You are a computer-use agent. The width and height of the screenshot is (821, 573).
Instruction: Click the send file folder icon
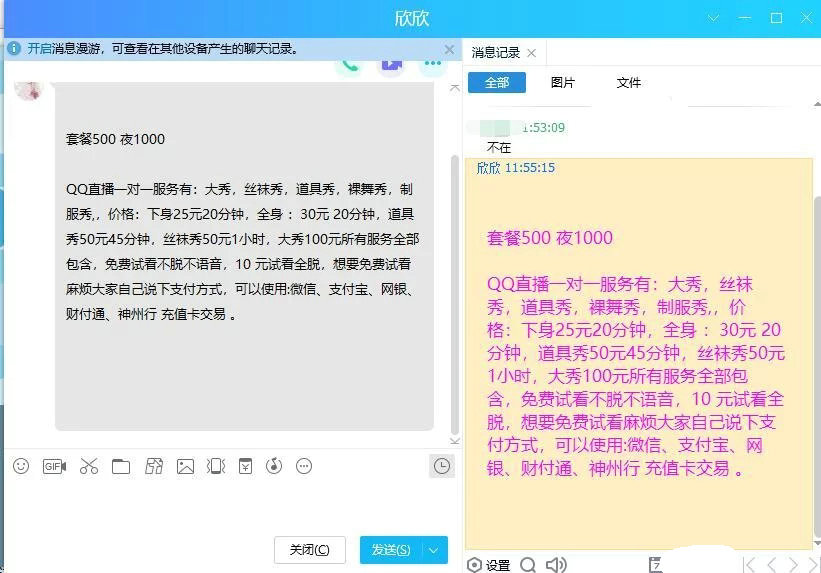(x=121, y=466)
